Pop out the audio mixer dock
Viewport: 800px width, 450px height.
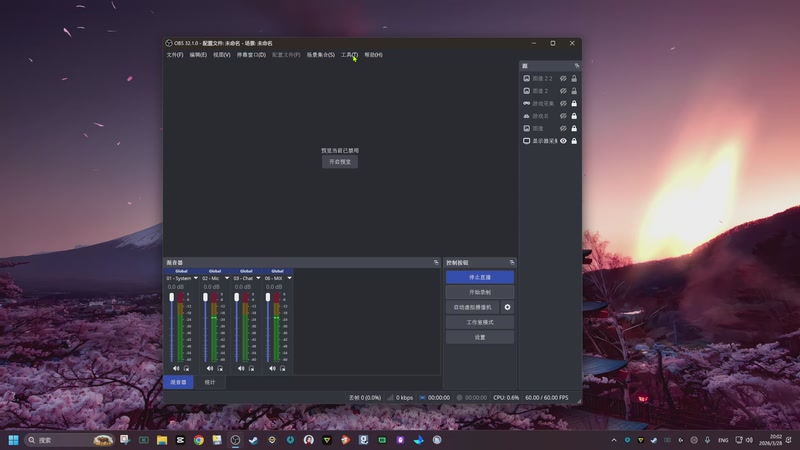click(x=436, y=262)
